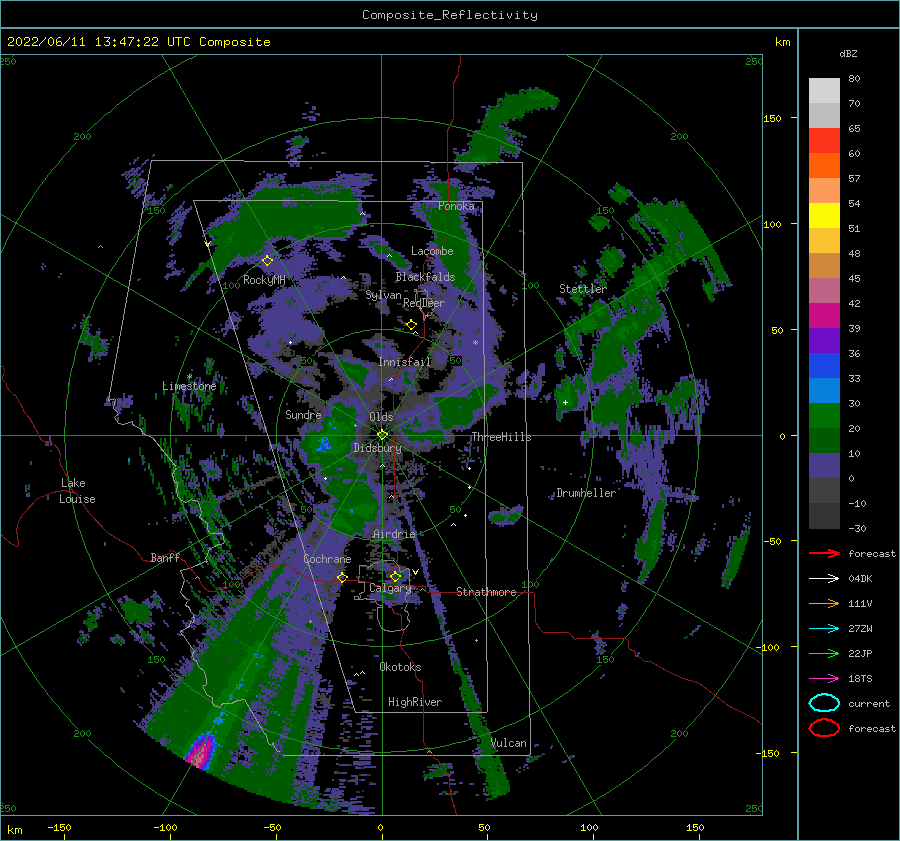Select the yellow diamond marker below RedDeer
The width and height of the screenshot is (900, 841).
pyautogui.click(x=411, y=325)
